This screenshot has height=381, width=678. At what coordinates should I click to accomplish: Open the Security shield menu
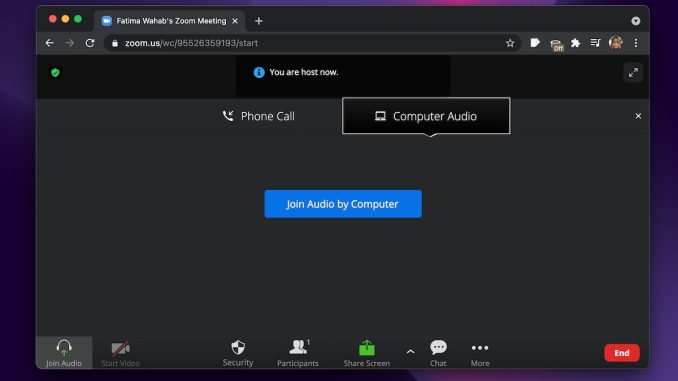tap(238, 352)
